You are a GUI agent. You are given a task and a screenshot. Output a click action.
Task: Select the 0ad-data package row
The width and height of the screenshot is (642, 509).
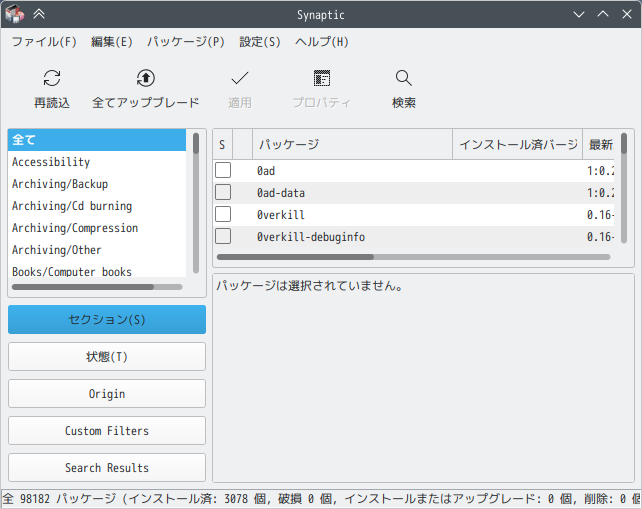[x=414, y=193]
